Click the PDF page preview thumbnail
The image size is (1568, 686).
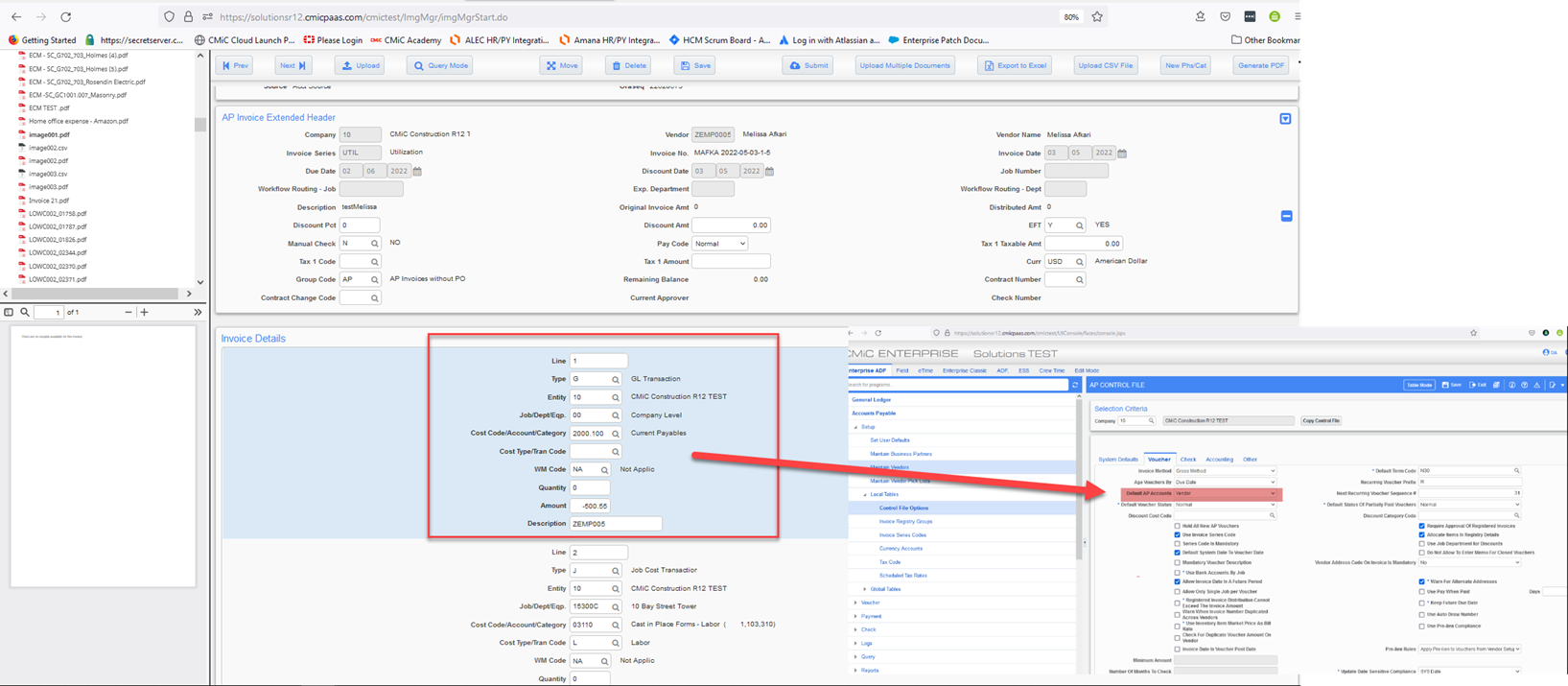pyautogui.click(x=104, y=456)
